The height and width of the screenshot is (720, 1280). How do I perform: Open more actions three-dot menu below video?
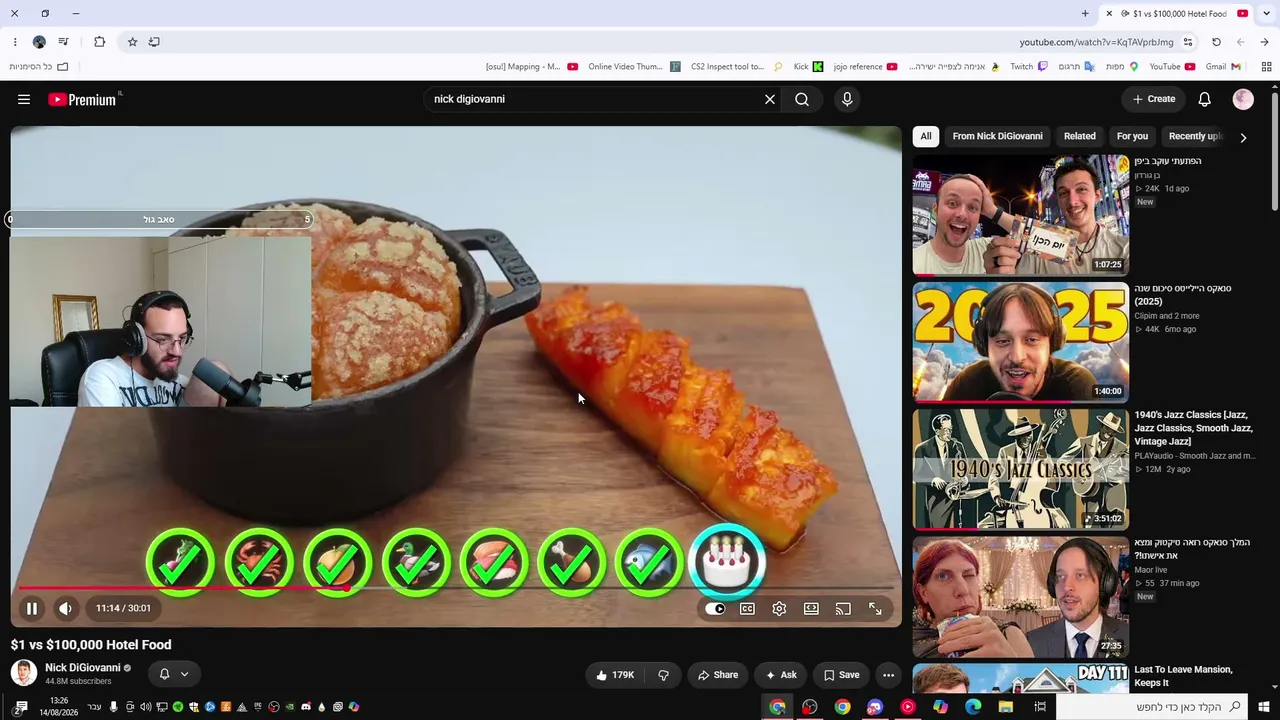tap(888, 675)
